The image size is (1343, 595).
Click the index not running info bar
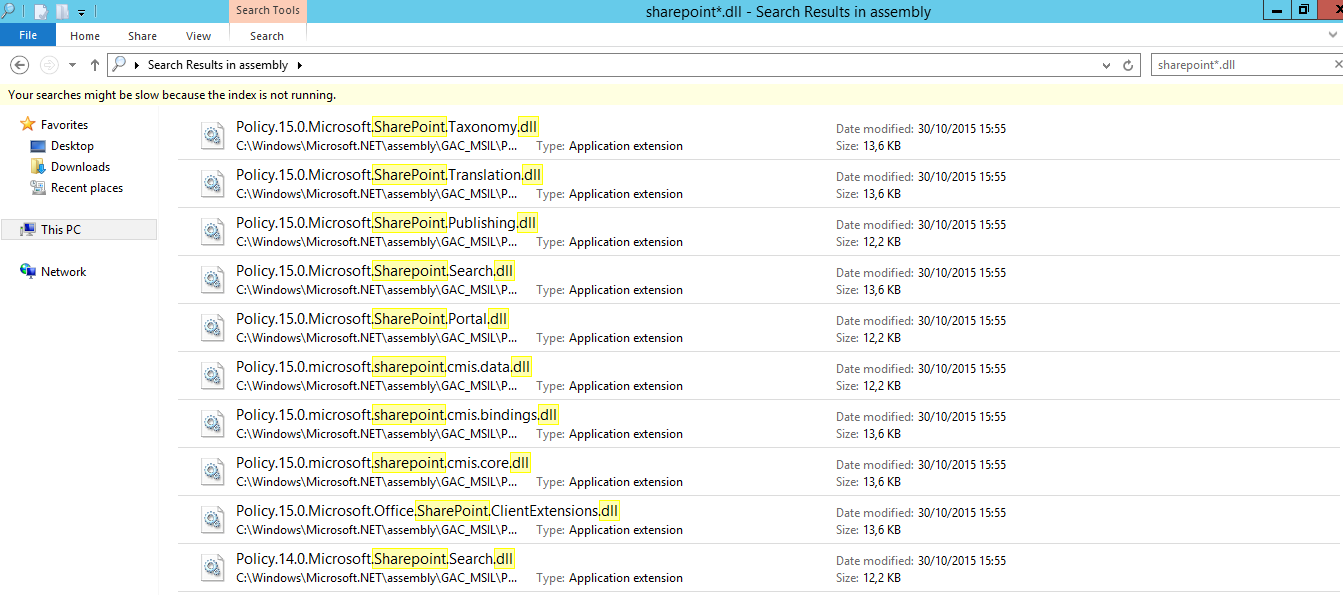pos(671,95)
